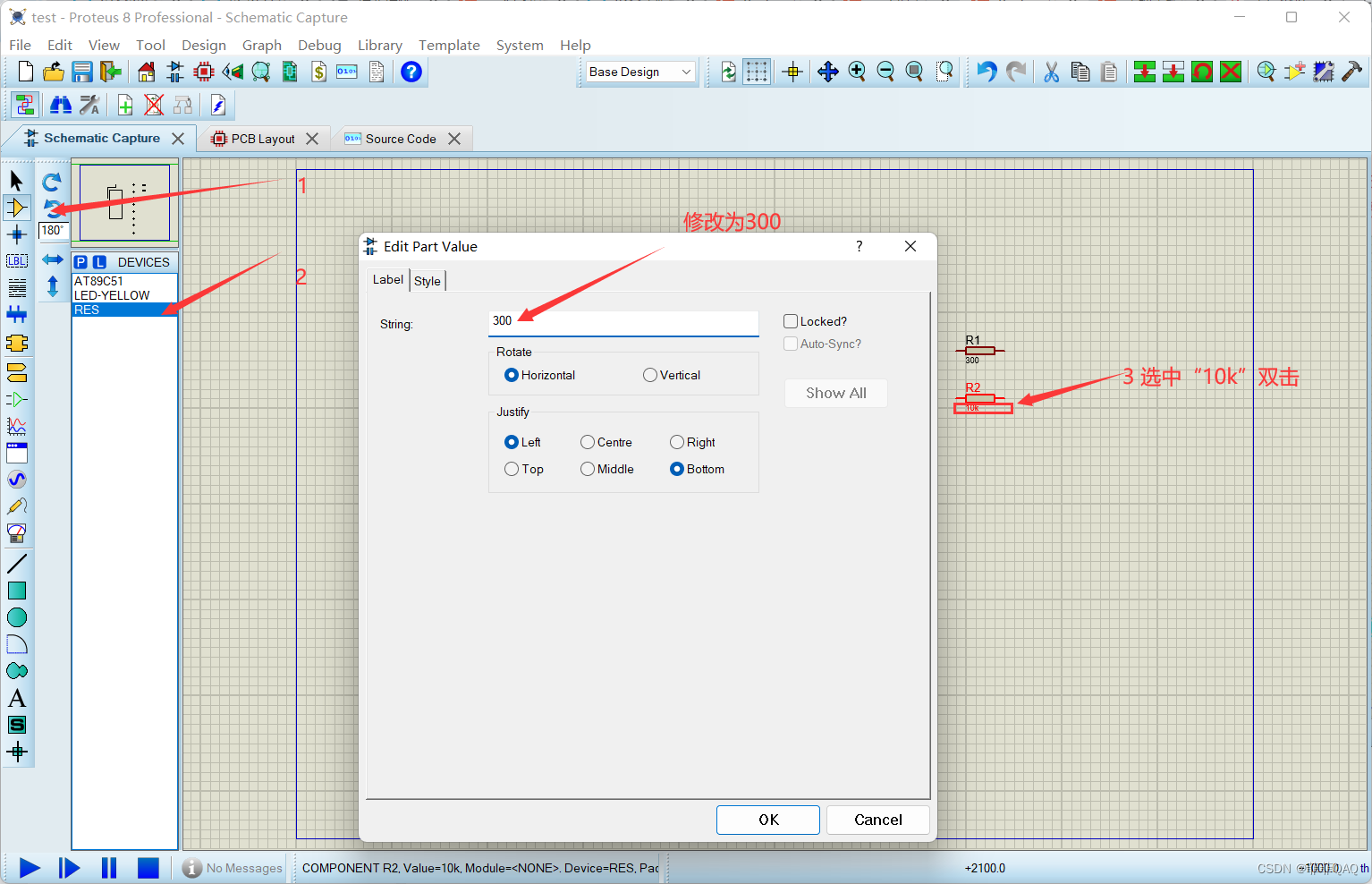Click the Rotate Clockwise icon

[x=52, y=182]
